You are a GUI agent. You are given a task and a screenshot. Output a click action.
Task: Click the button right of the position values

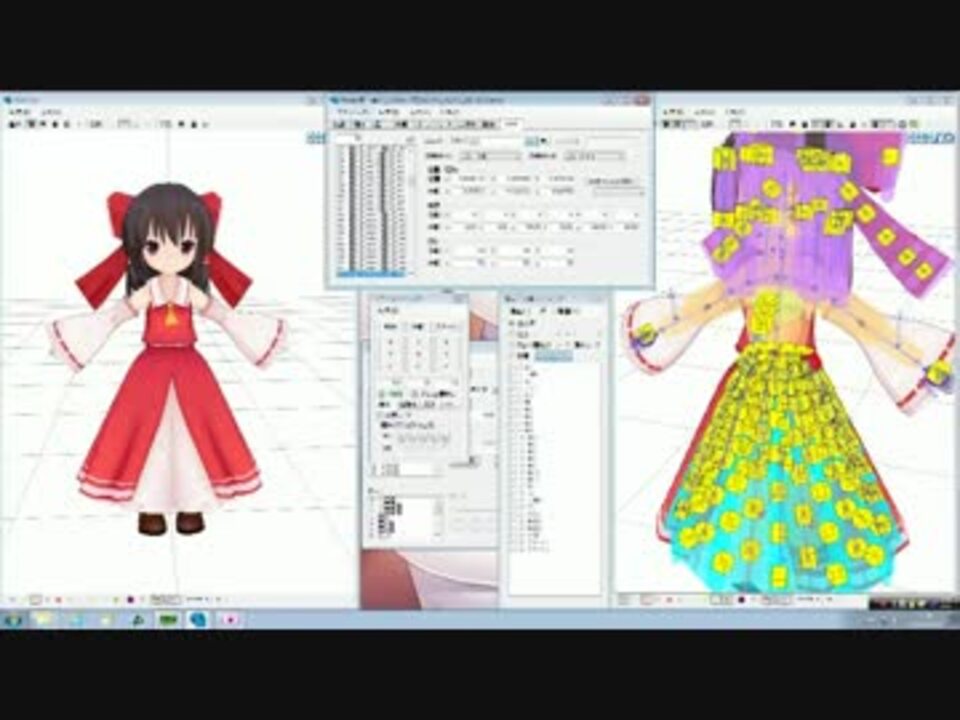point(613,181)
